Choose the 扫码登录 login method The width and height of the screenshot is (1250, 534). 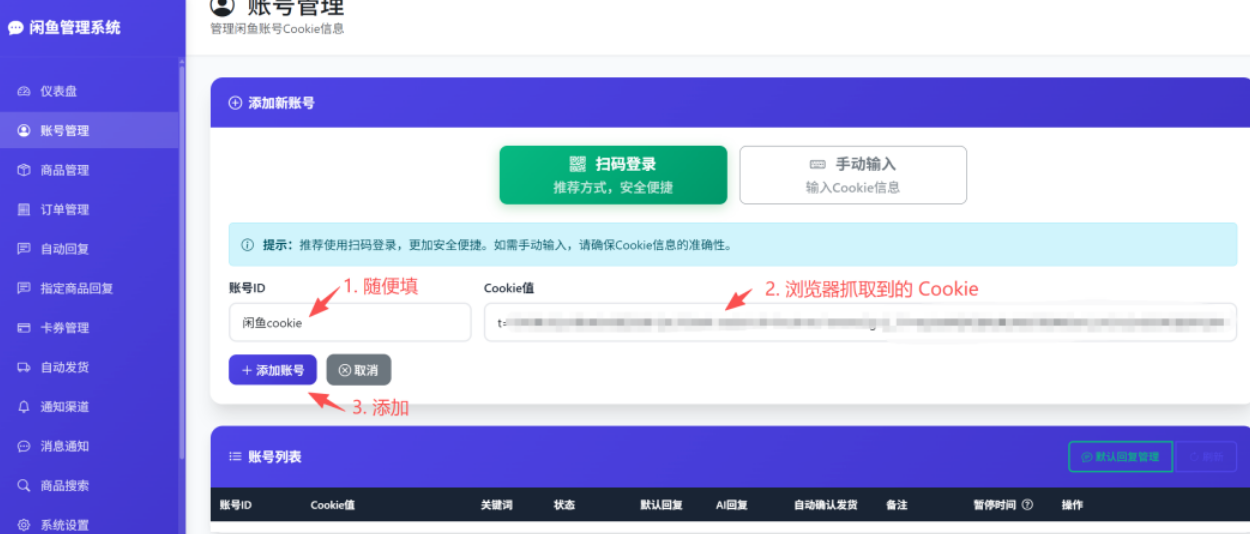click(613, 175)
